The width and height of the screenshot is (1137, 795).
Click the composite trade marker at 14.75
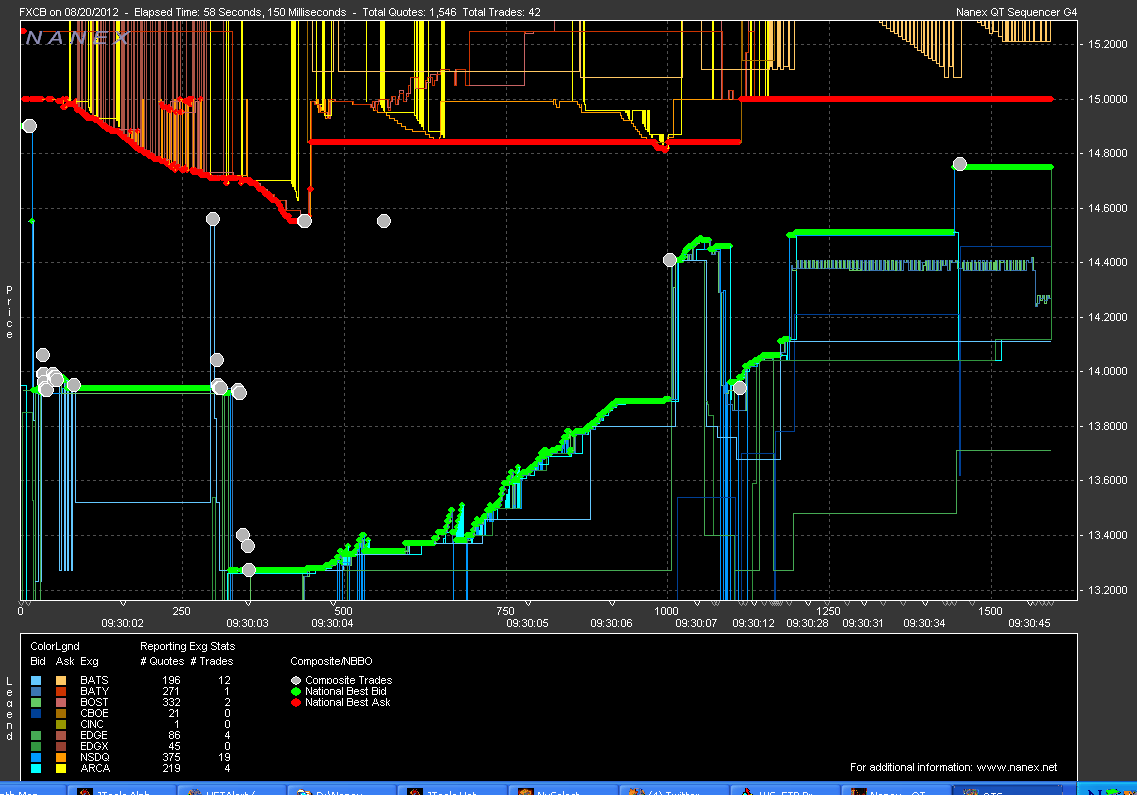coord(959,165)
